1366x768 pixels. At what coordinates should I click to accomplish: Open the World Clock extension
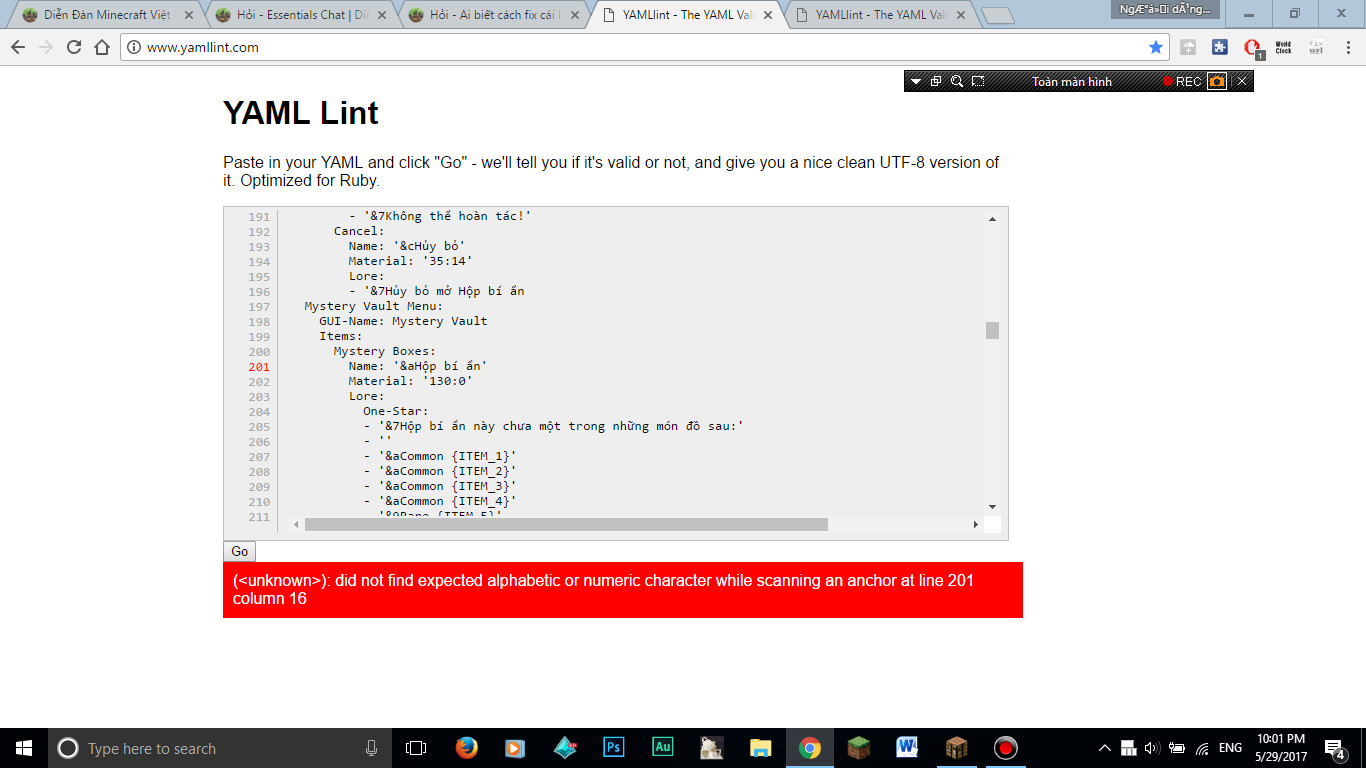click(x=1283, y=47)
